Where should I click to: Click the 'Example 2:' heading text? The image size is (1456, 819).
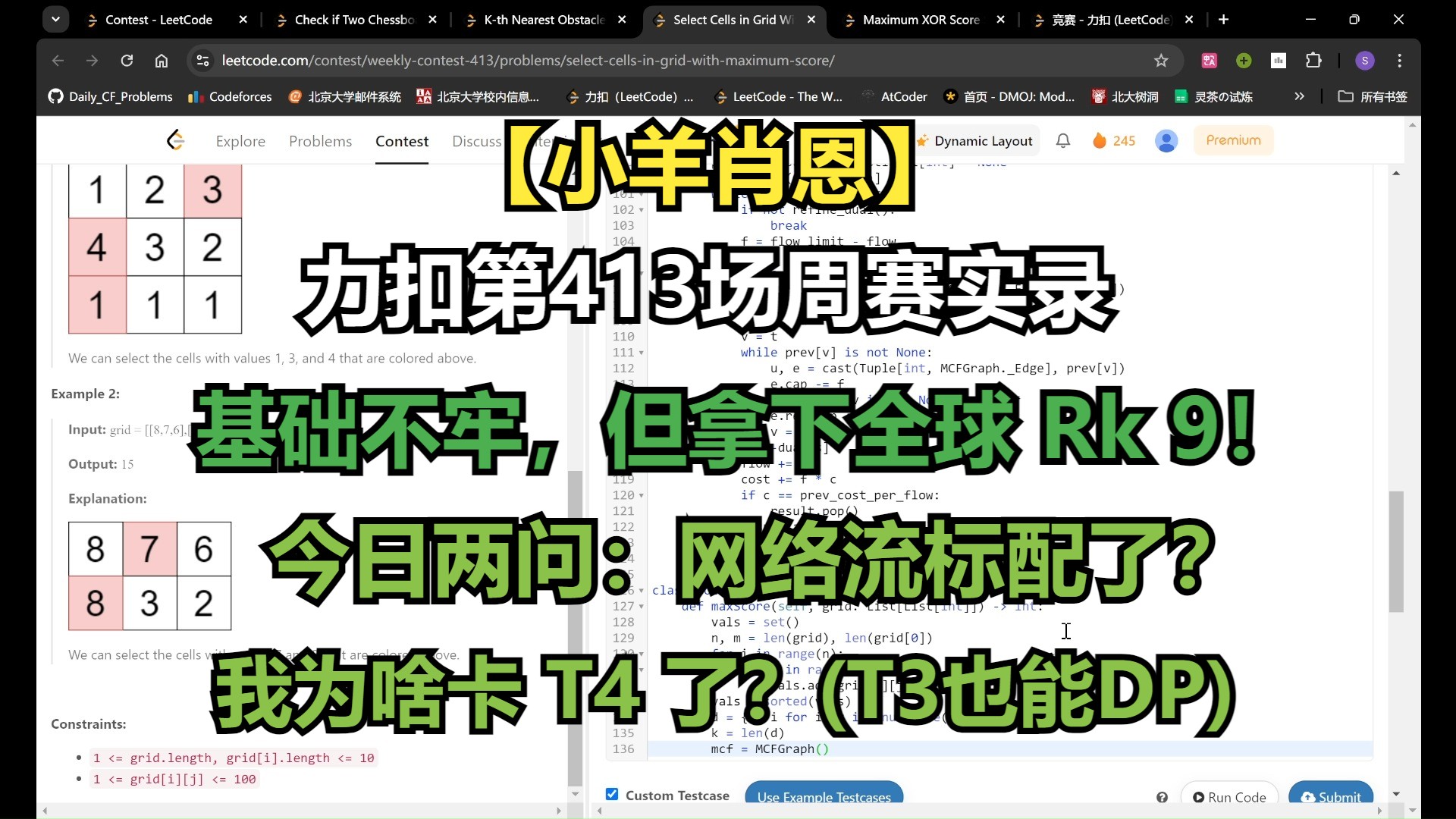pyautogui.click(x=85, y=394)
